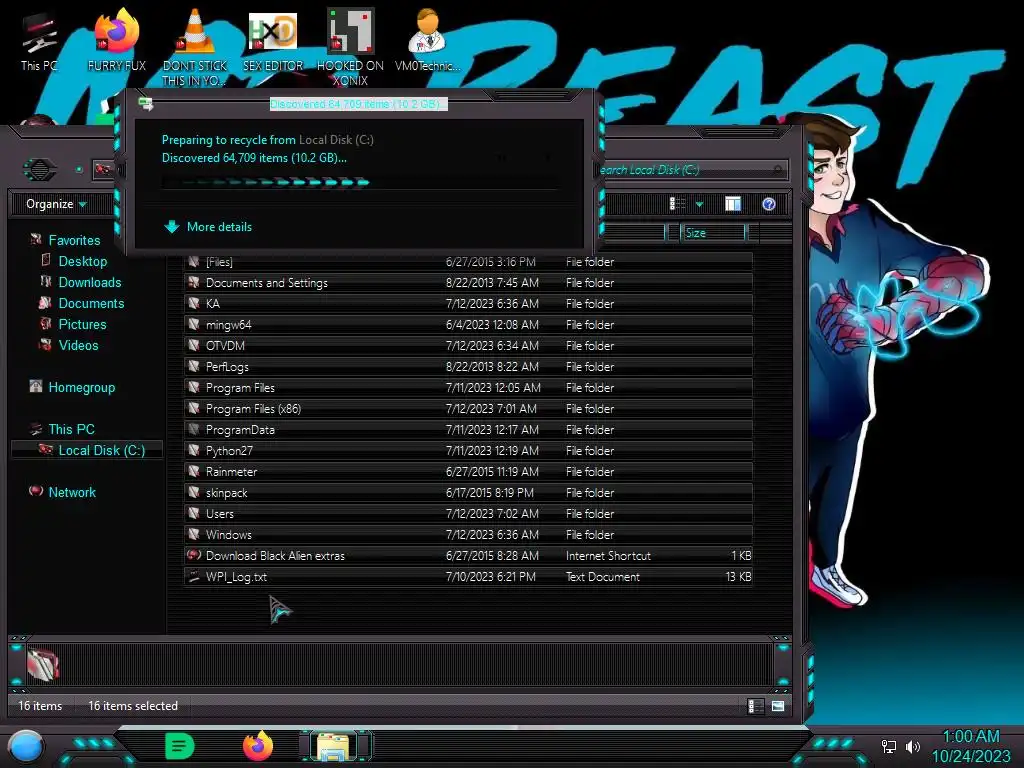The height and width of the screenshot is (768, 1024).
Task: Click the network tray icon
Action: (x=889, y=746)
